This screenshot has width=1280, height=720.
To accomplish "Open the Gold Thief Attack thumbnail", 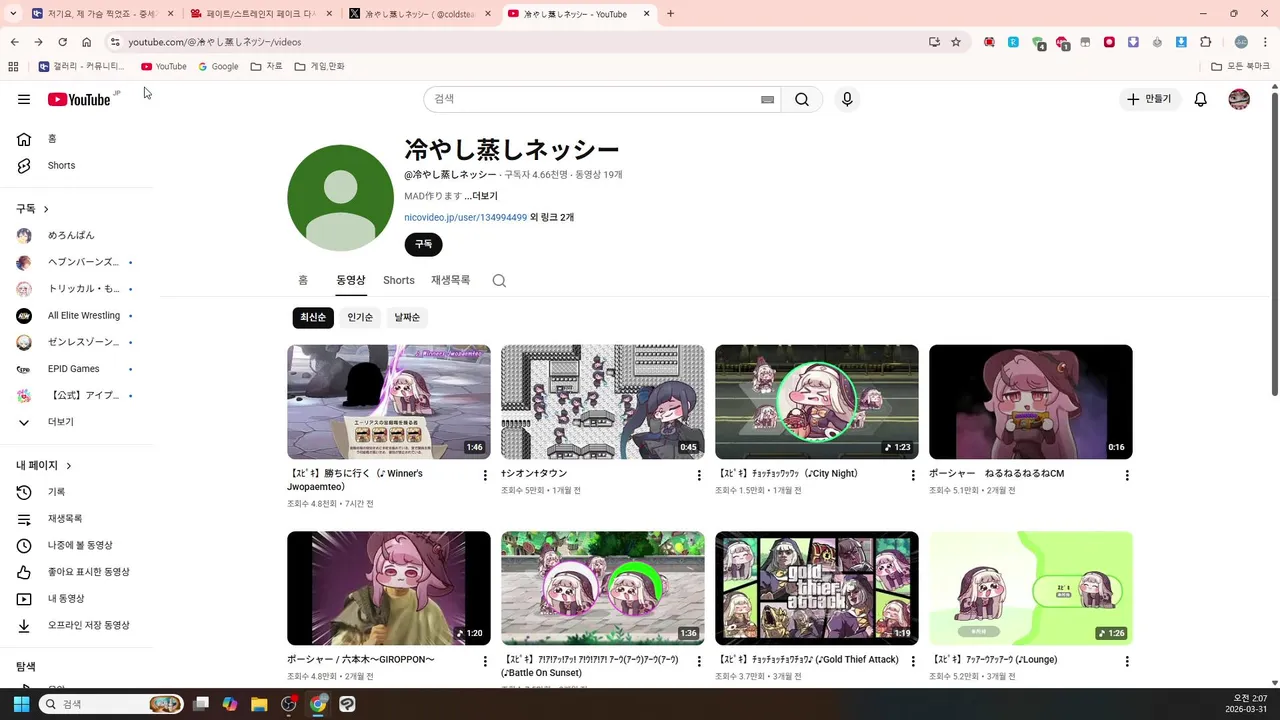I will [816, 588].
